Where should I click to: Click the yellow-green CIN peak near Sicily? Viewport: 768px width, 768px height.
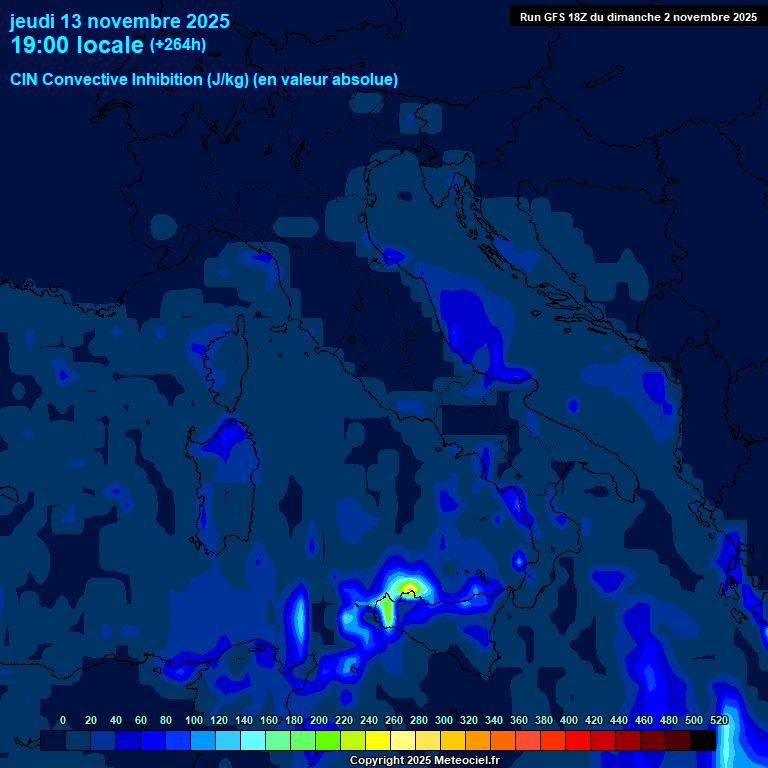coord(409,588)
